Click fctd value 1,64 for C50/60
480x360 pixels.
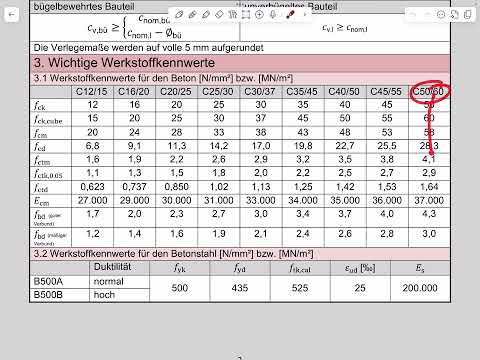click(429, 187)
